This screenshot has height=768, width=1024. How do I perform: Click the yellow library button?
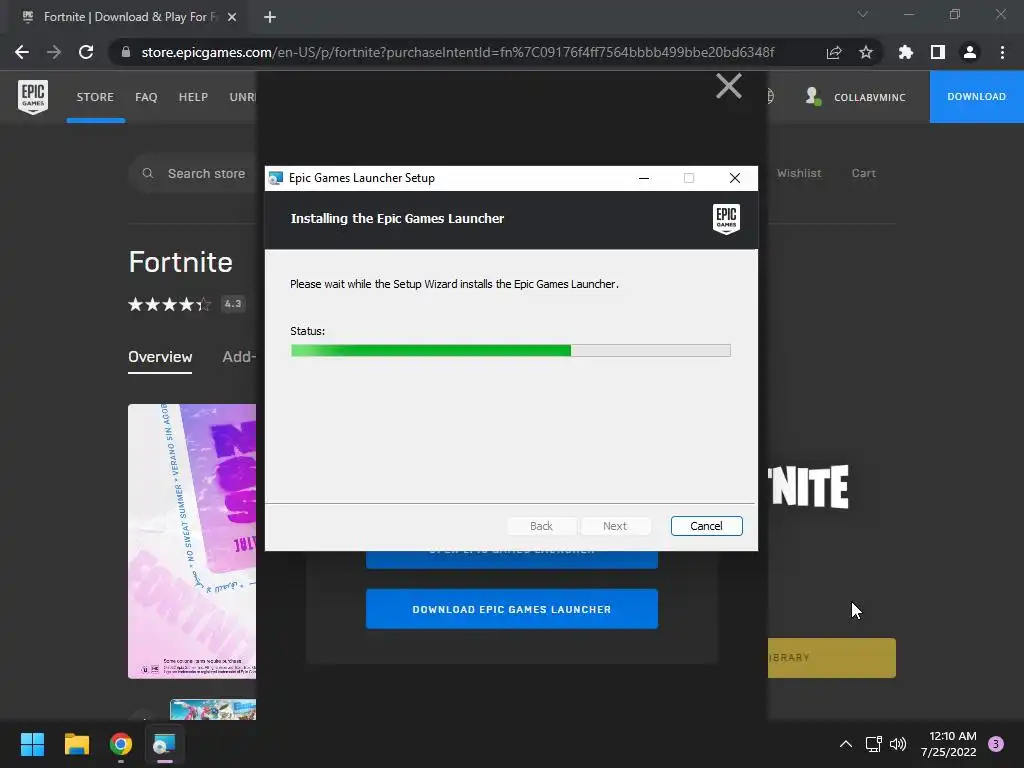[x=831, y=658]
